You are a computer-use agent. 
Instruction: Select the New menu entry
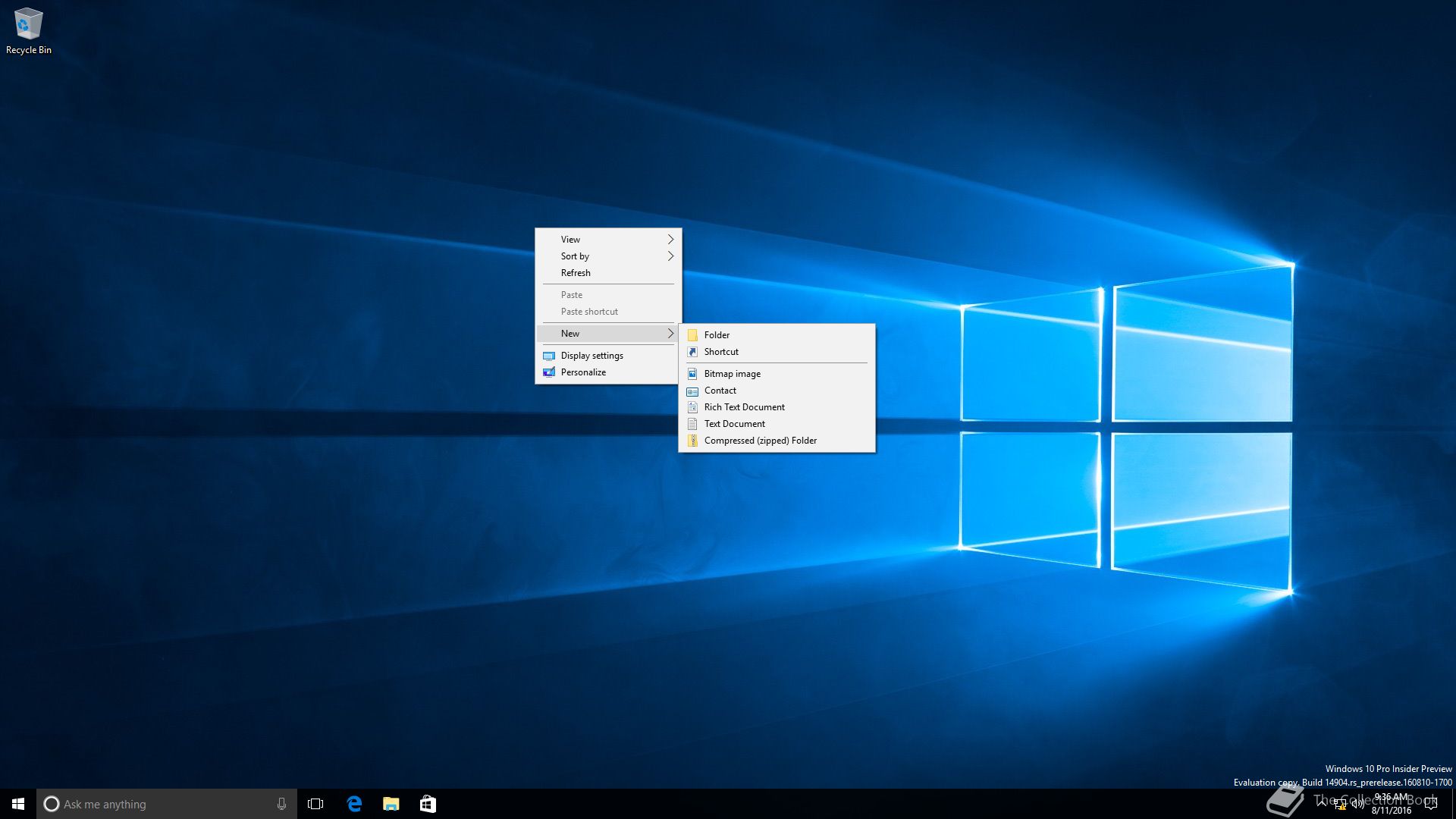tap(608, 334)
